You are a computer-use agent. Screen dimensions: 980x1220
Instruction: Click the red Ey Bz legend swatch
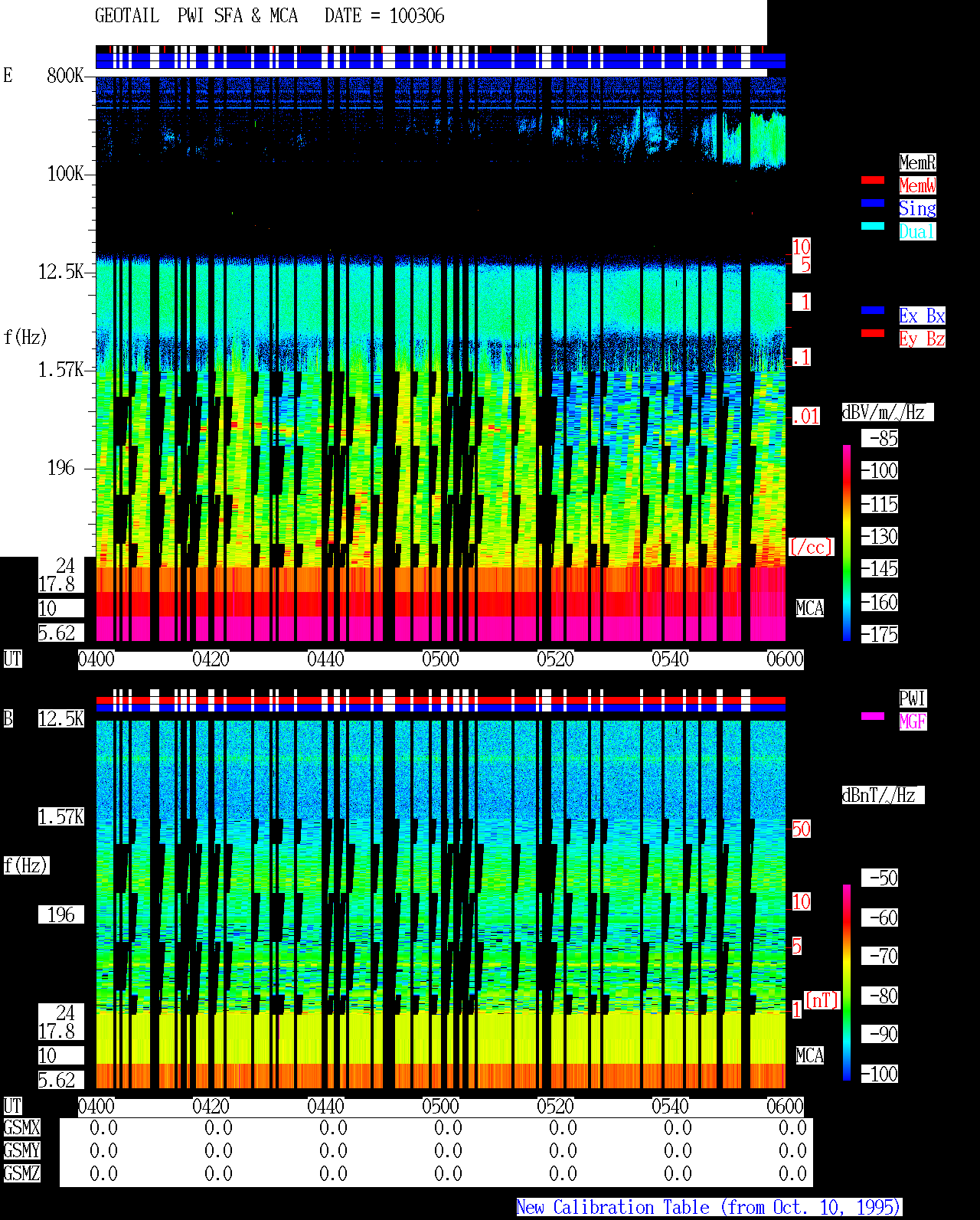click(873, 333)
